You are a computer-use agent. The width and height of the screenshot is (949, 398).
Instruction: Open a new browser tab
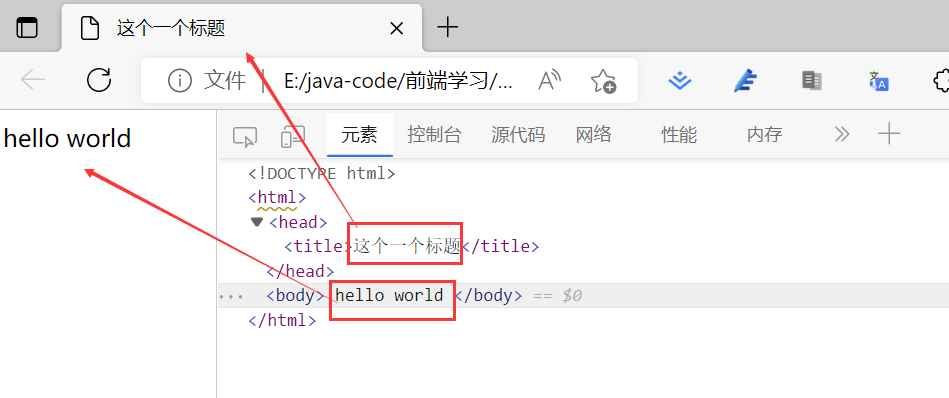click(447, 27)
